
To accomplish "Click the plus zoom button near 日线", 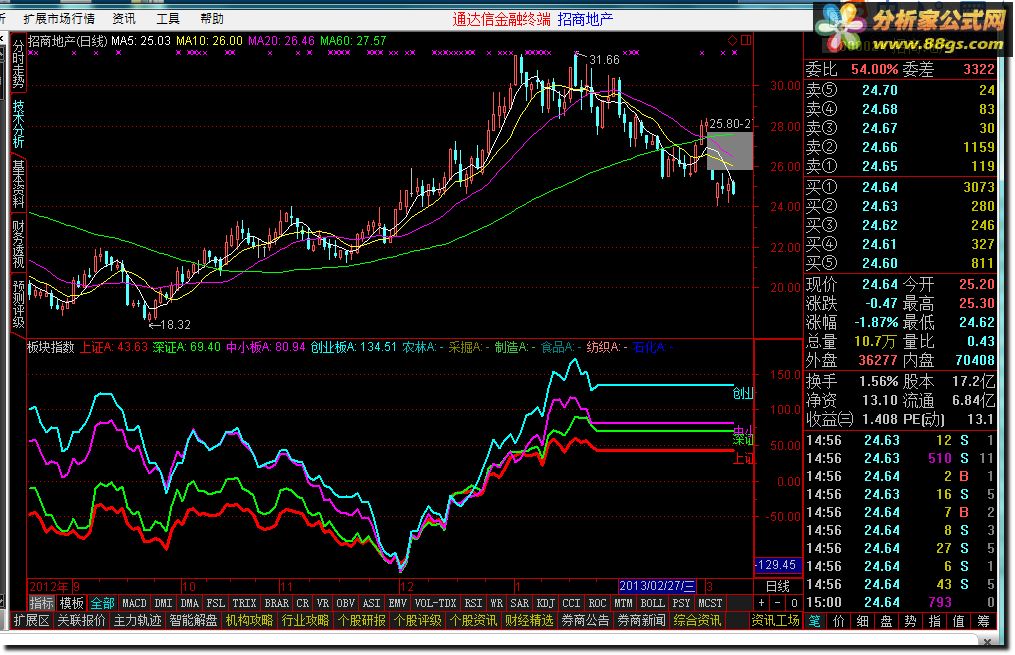I will click(761, 603).
